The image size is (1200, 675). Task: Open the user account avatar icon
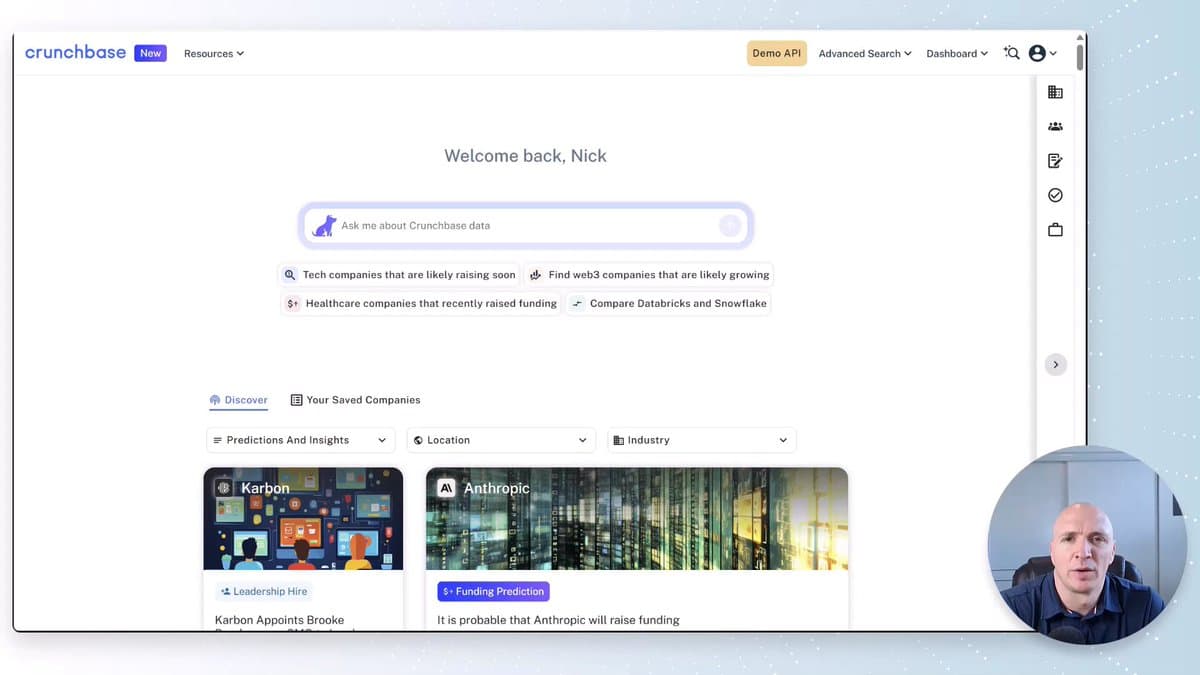click(x=1037, y=53)
